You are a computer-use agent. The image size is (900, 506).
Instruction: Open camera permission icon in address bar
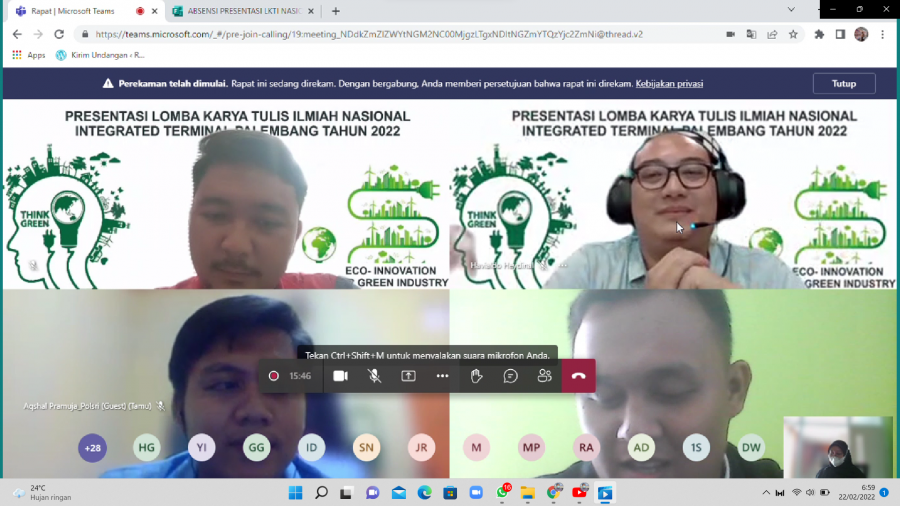pos(730,34)
